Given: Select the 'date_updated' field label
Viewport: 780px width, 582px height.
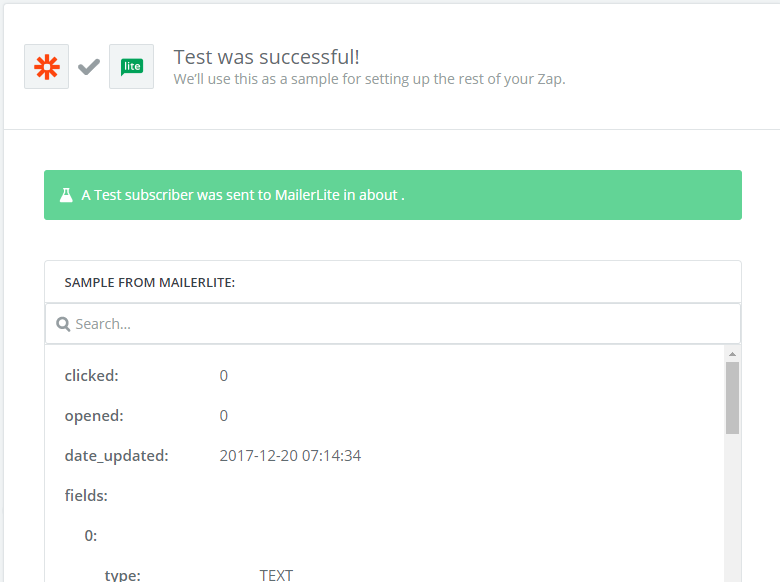Looking at the screenshot, I should [x=116, y=456].
